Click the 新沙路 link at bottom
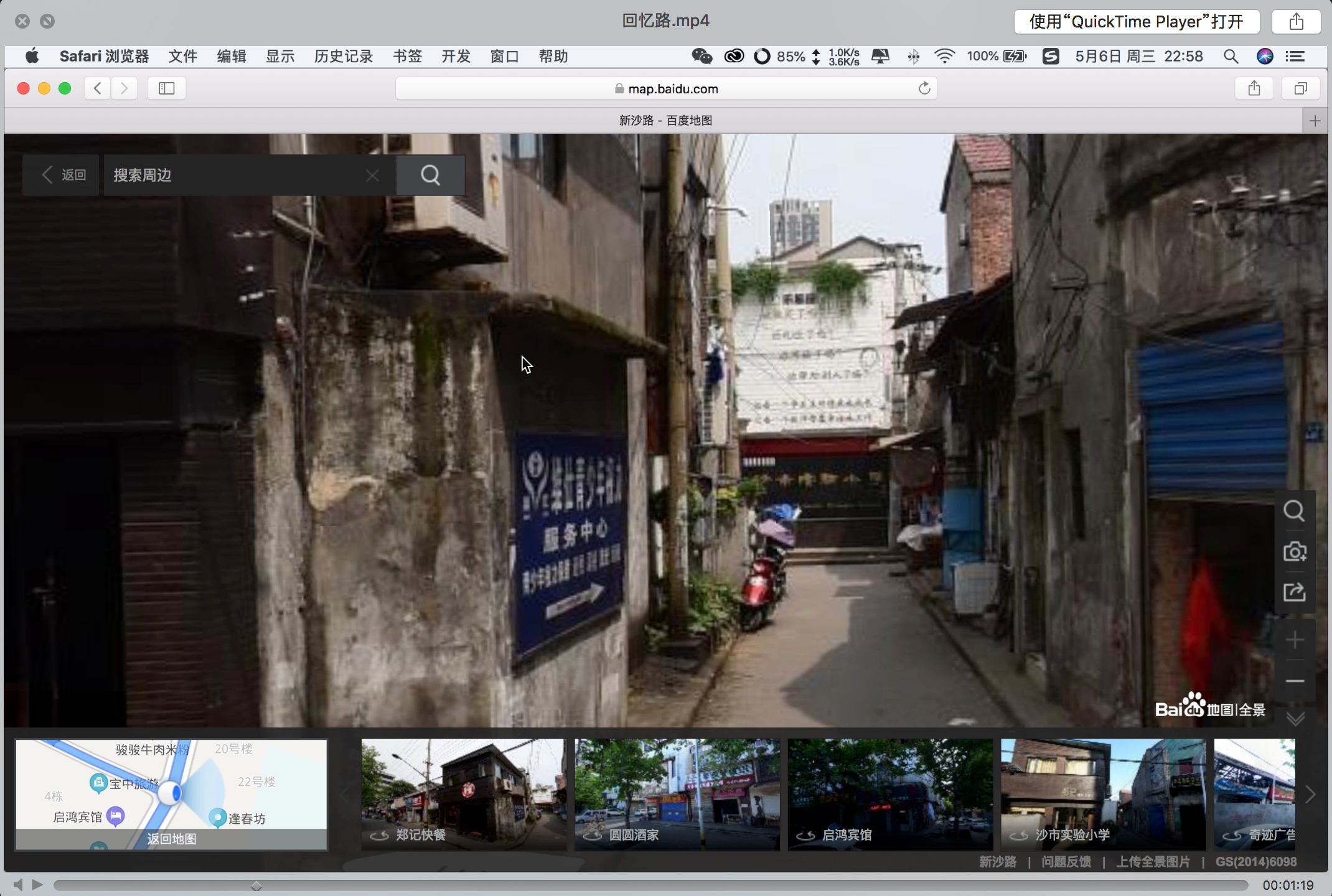1332x896 pixels. point(998,862)
